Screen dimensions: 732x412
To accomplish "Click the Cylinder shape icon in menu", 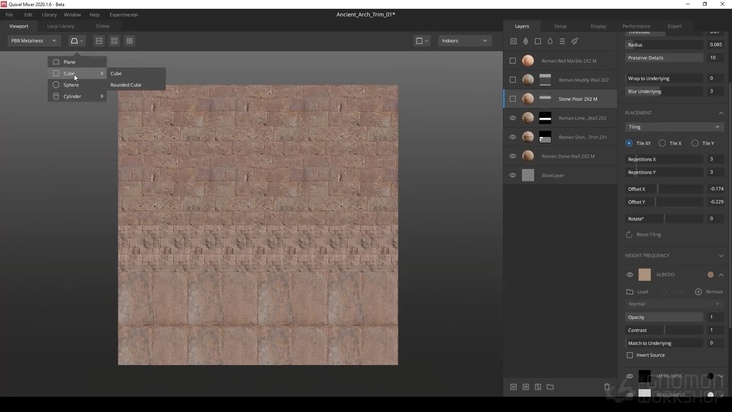I will click(56, 96).
